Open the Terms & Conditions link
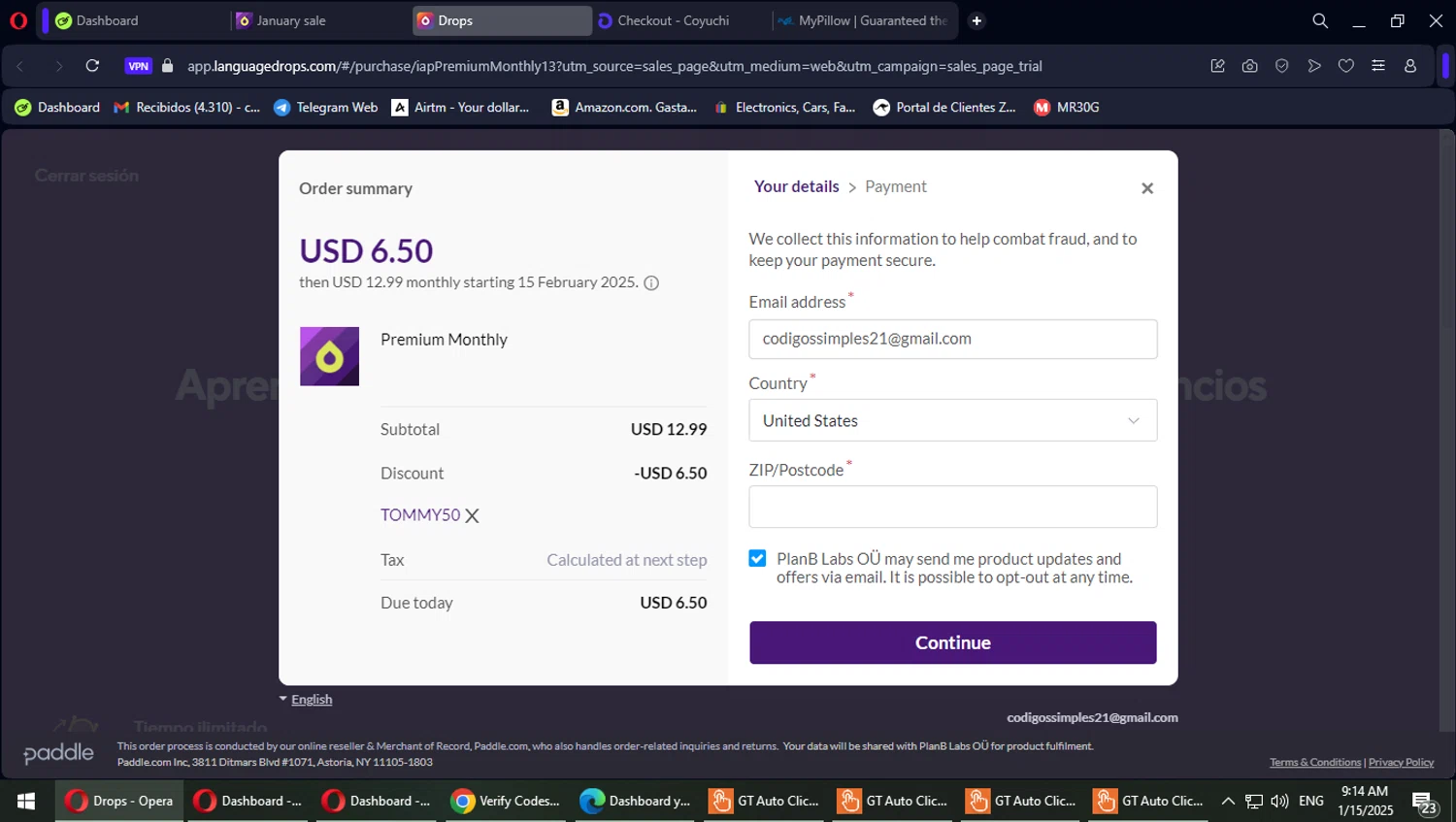This screenshot has width=1456, height=822. coord(1315,762)
